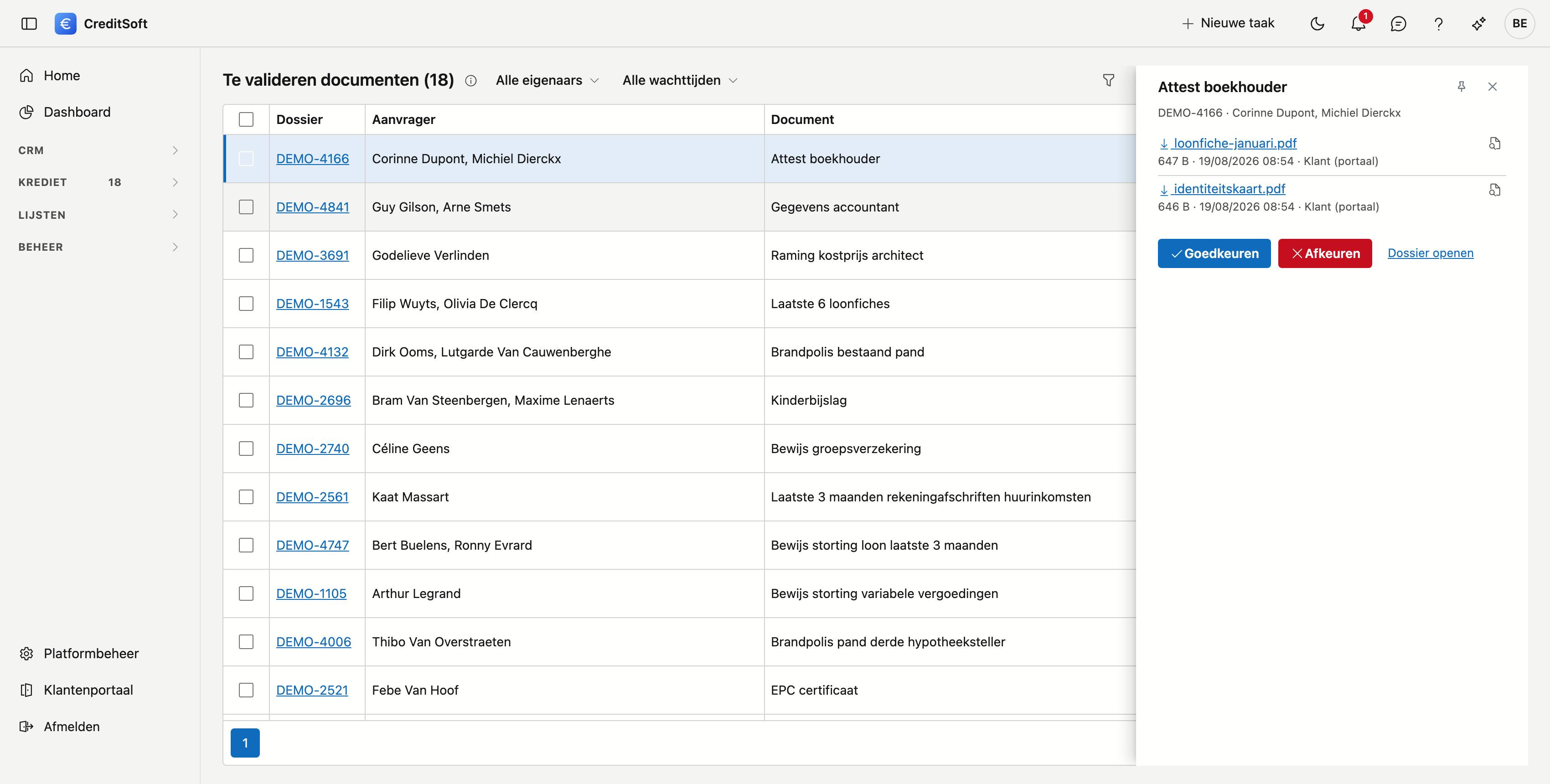1550x784 pixels.
Task: Check the DEMO-4166 row checkbox
Action: (x=246, y=159)
